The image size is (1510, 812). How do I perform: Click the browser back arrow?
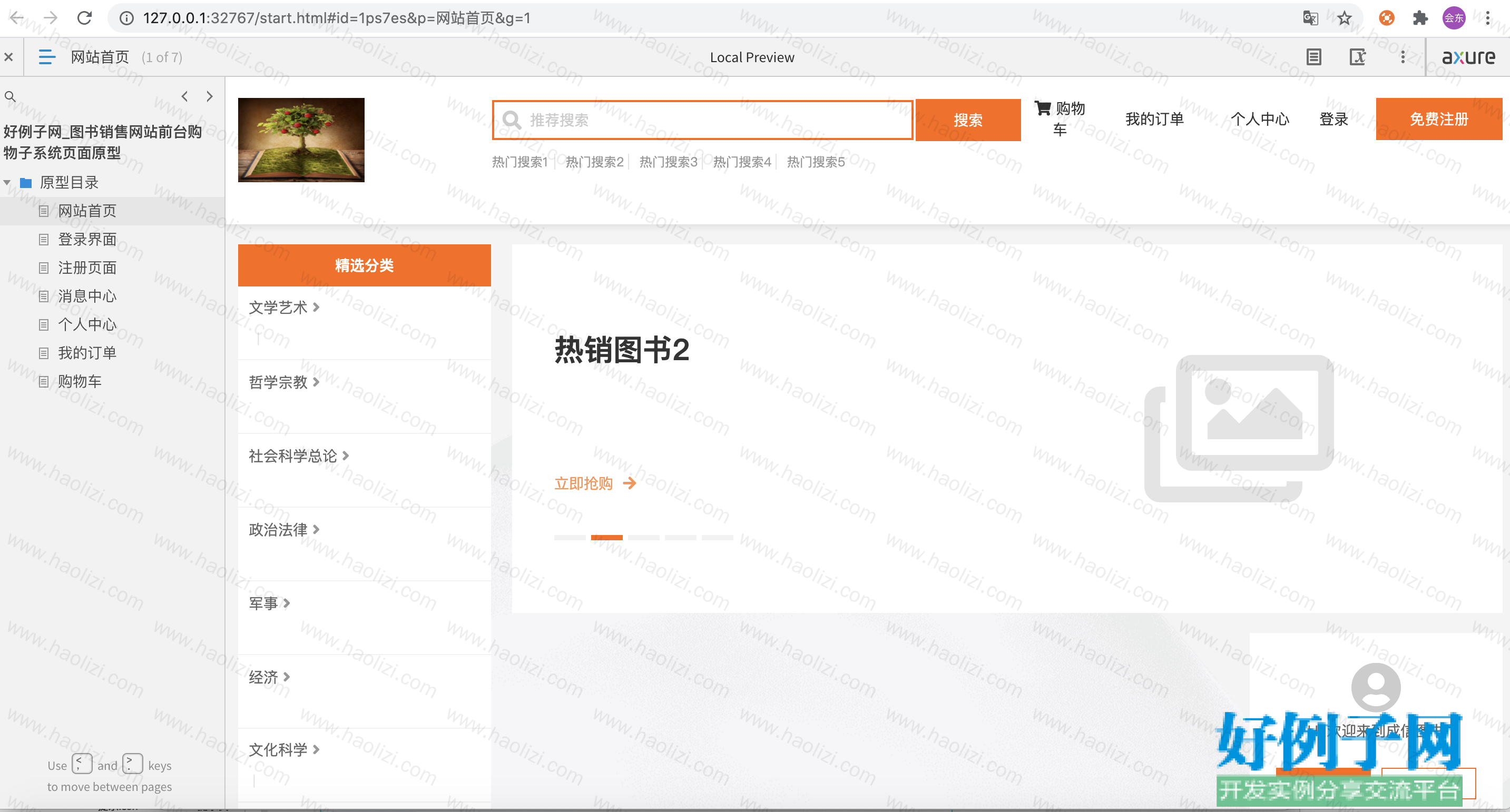[x=17, y=18]
